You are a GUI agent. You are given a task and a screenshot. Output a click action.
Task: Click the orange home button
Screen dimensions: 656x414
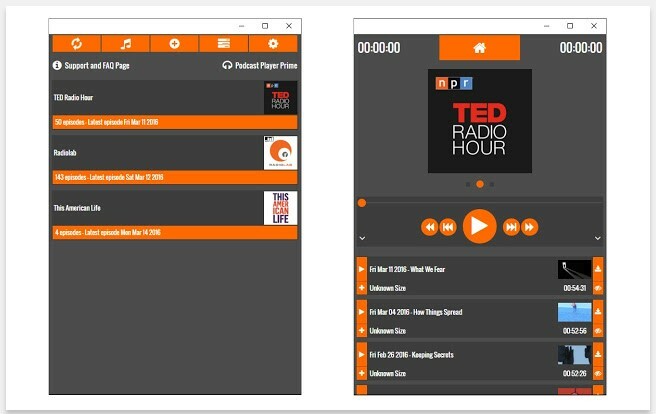tap(479, 48)
